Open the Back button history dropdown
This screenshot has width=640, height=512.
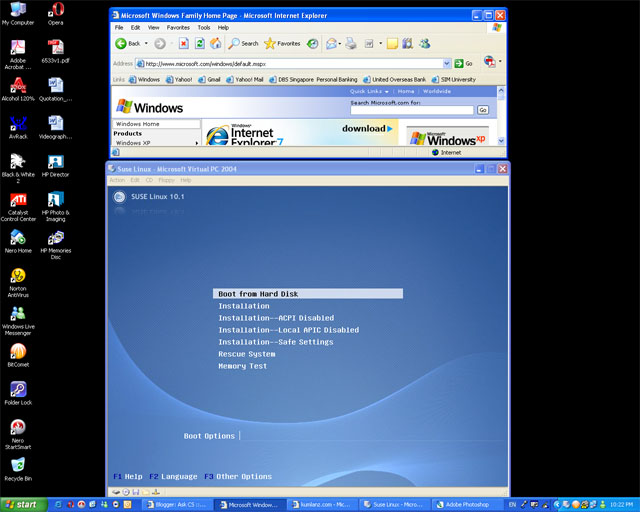(146, 43)
